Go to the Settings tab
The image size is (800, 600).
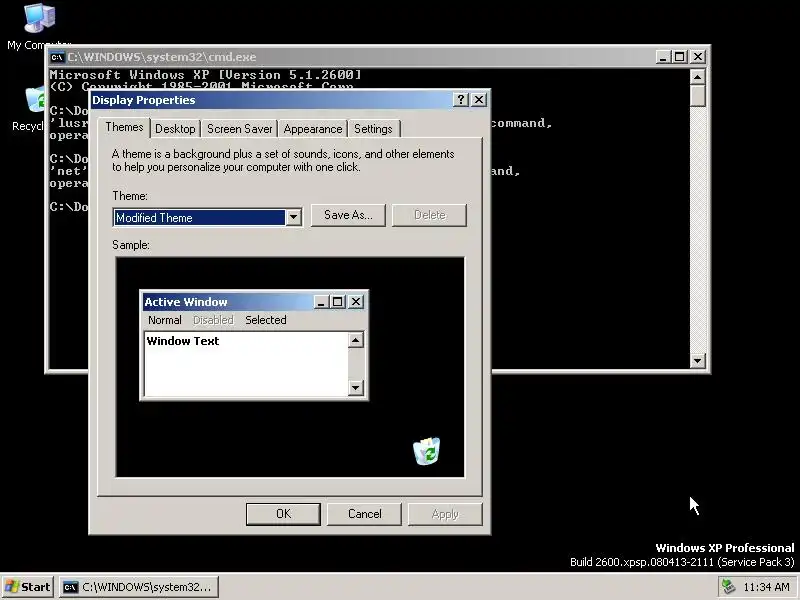(373, 129)
